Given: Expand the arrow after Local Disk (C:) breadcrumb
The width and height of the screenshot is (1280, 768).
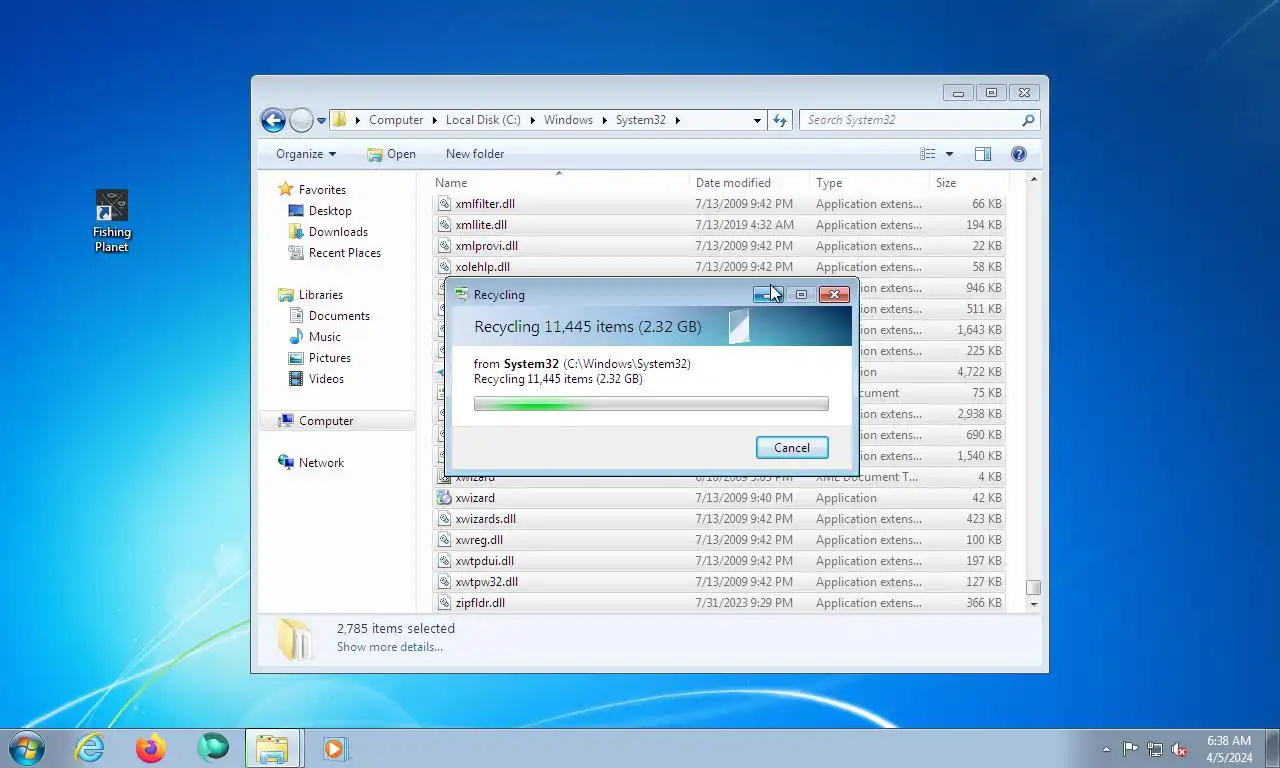Looking at the screenshot, I should click(532, 120).
